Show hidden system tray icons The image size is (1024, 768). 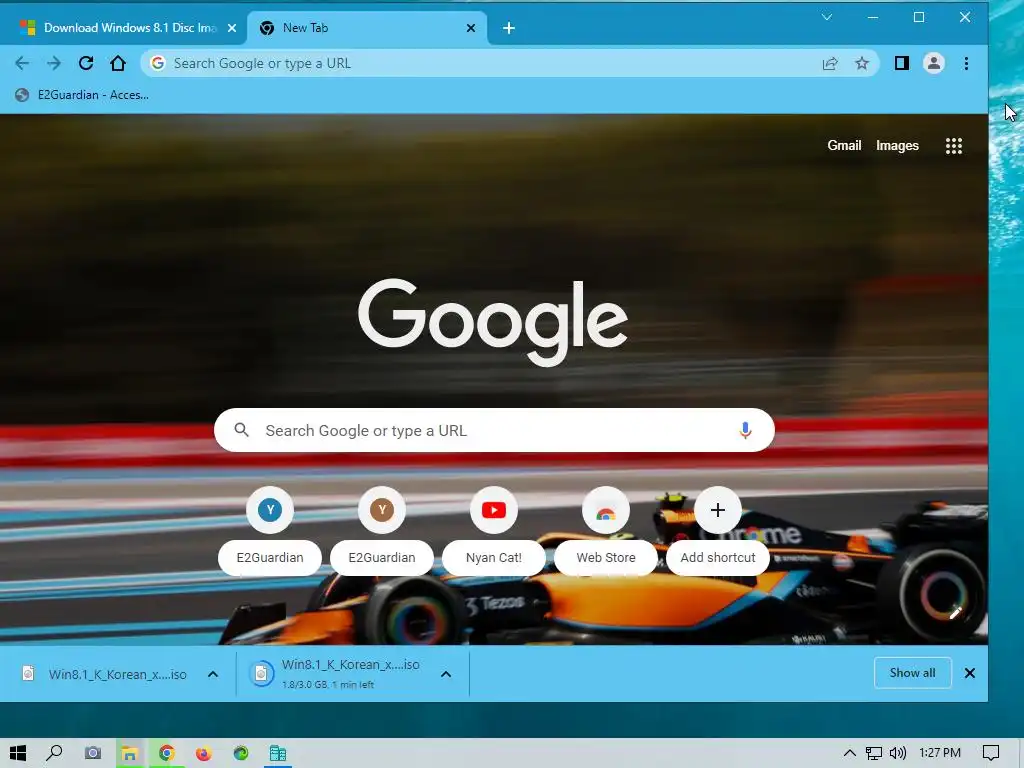point(850,753)
